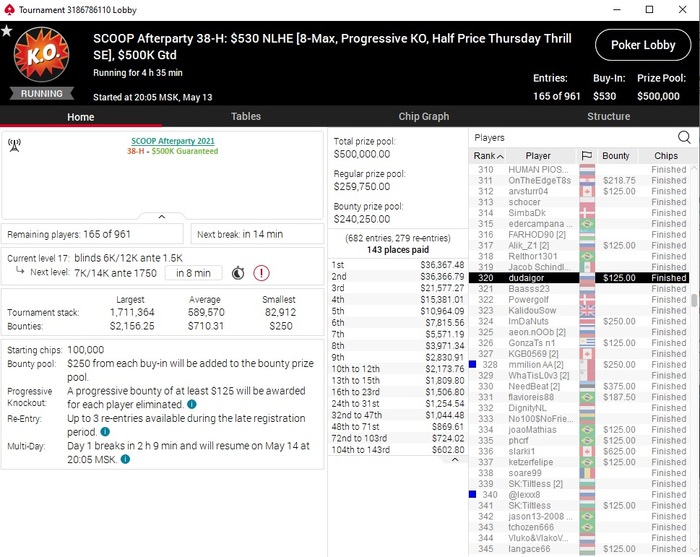The height and width of the screenshot is (557, 700).
Task: Open Multi-Day info icon
Action: pos(125,459)
